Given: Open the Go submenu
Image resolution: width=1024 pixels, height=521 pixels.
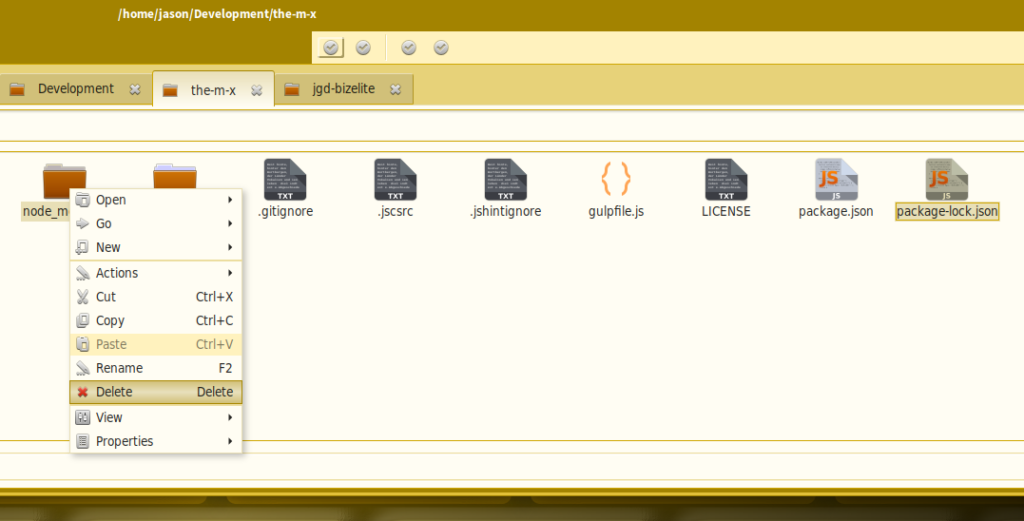Looking at the screenshot, I should coord(156,223).
